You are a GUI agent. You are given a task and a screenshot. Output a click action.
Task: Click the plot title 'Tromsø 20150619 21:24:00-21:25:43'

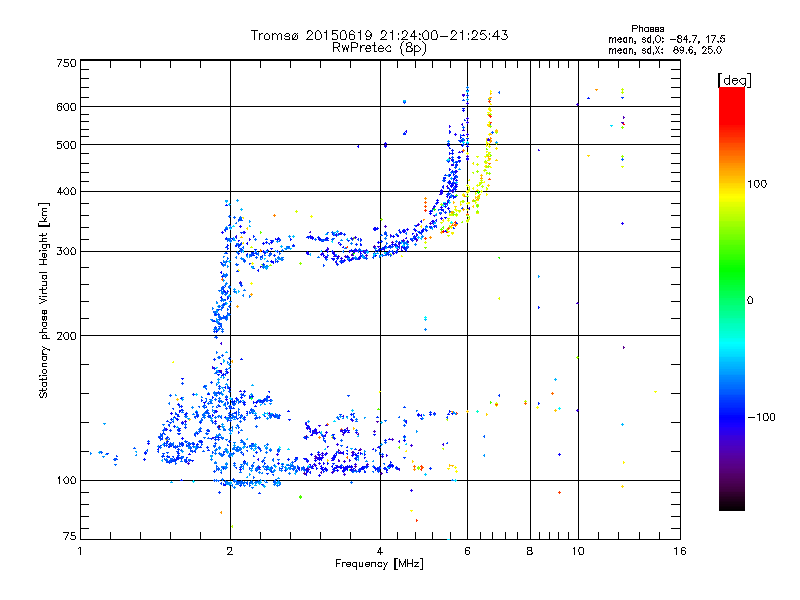pyautogui.click(x=379, y=35)
